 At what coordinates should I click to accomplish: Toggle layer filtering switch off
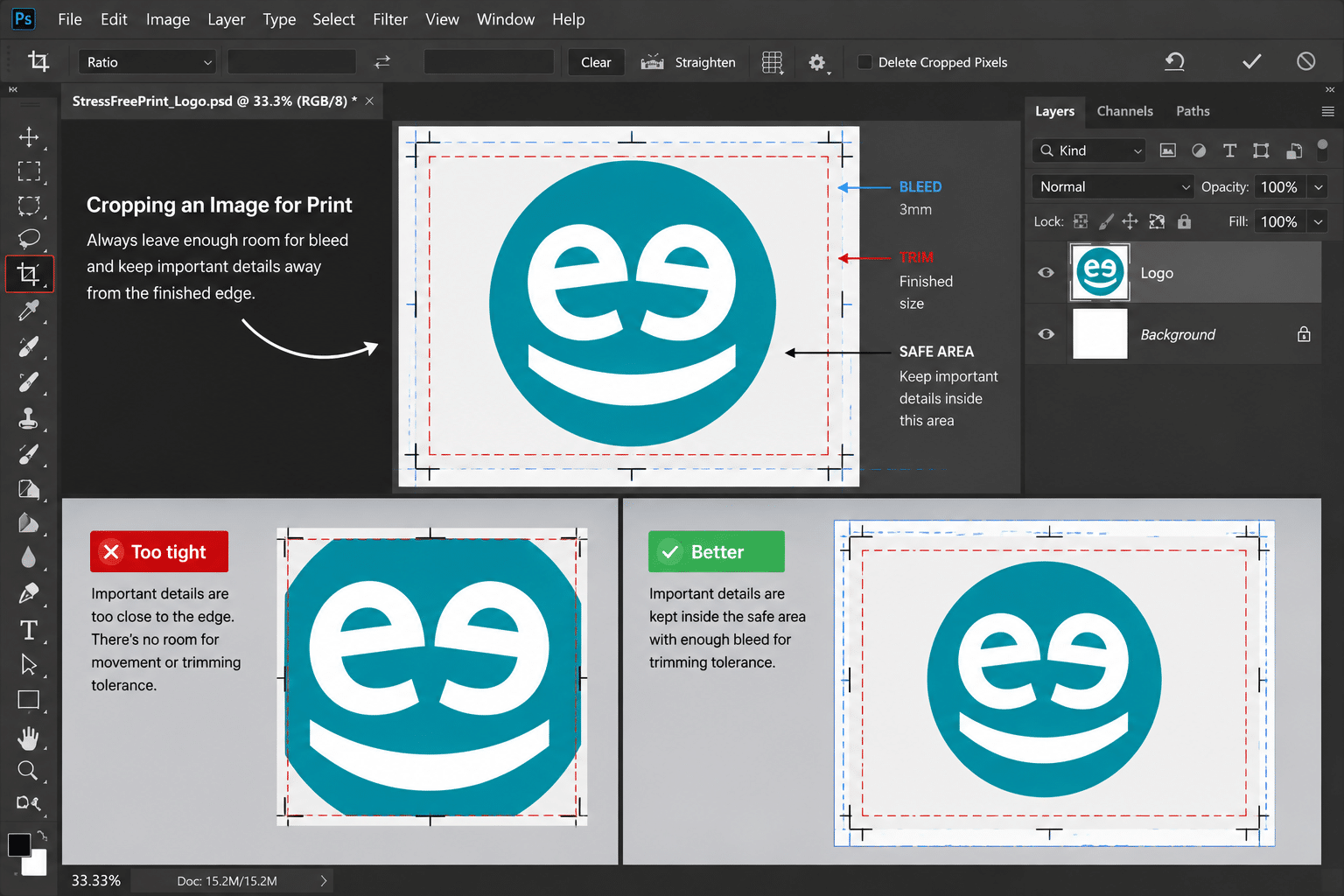tap(1322, 149)
